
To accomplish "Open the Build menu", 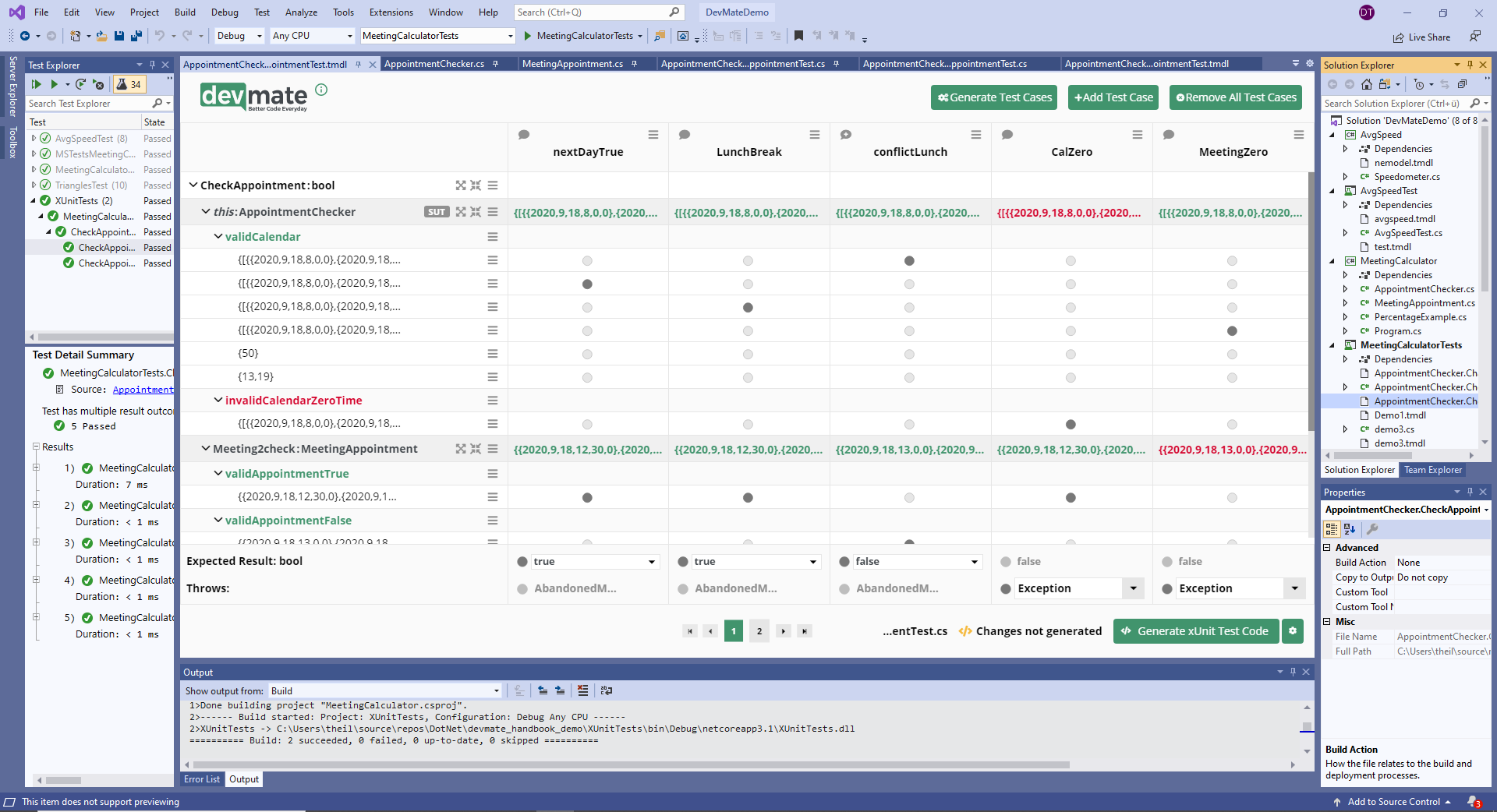I will pos(185,12).
